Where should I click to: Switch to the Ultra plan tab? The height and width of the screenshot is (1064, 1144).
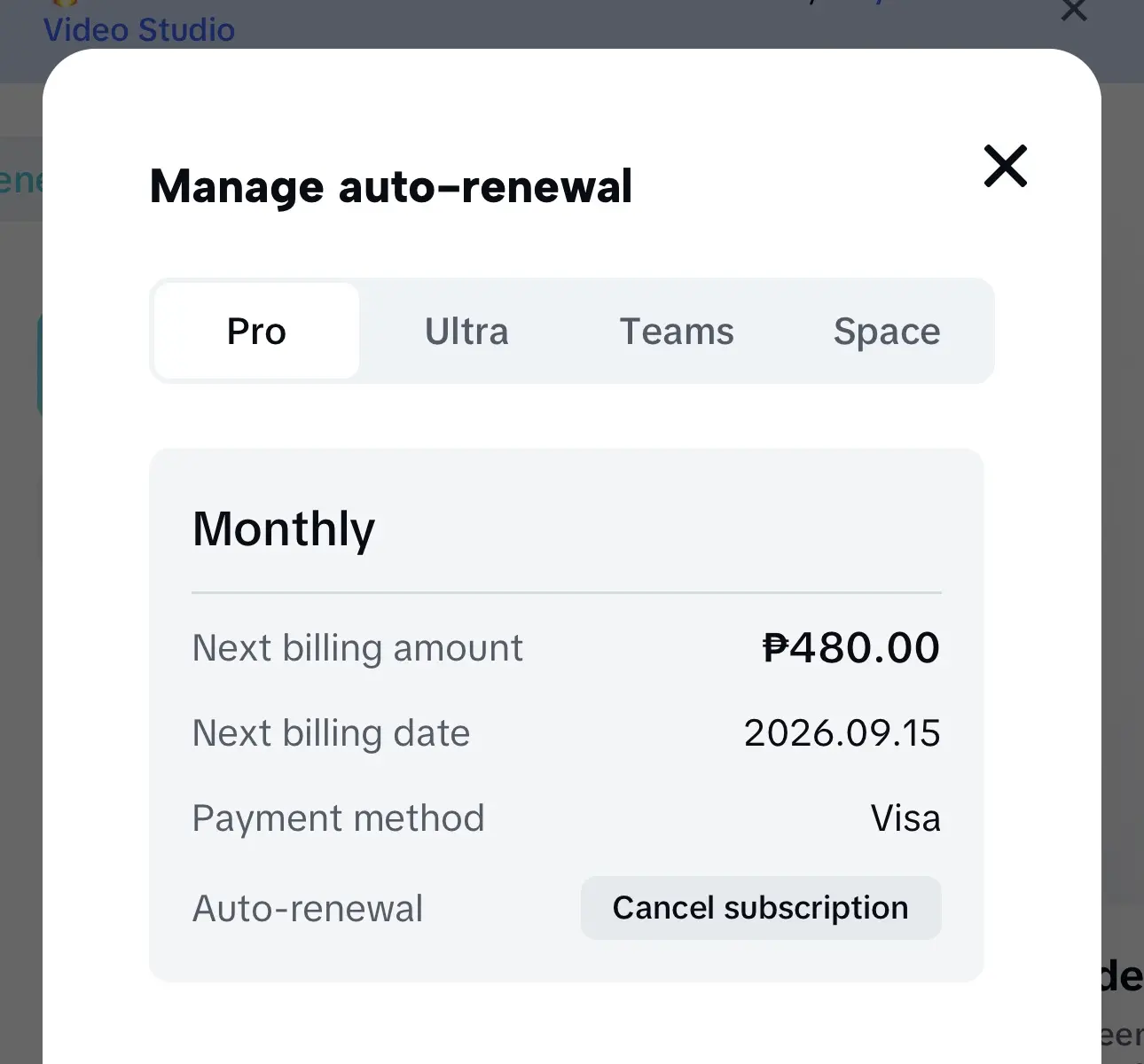tap(466, 331)
